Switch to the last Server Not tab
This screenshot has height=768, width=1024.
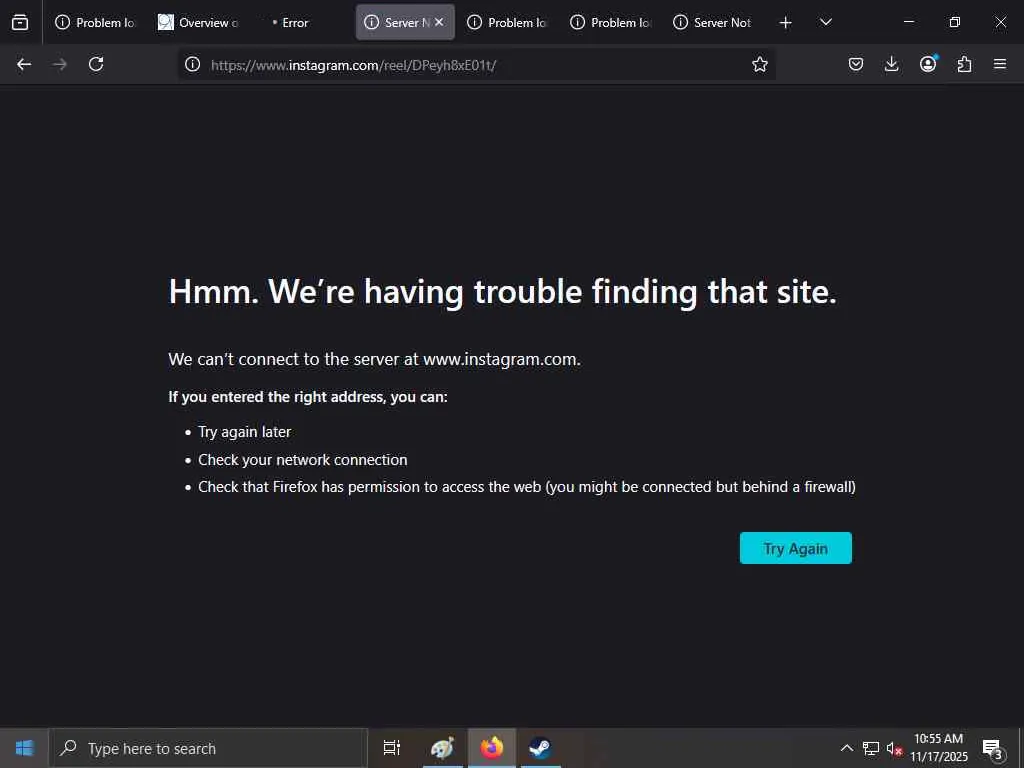(x=714, y=22)
